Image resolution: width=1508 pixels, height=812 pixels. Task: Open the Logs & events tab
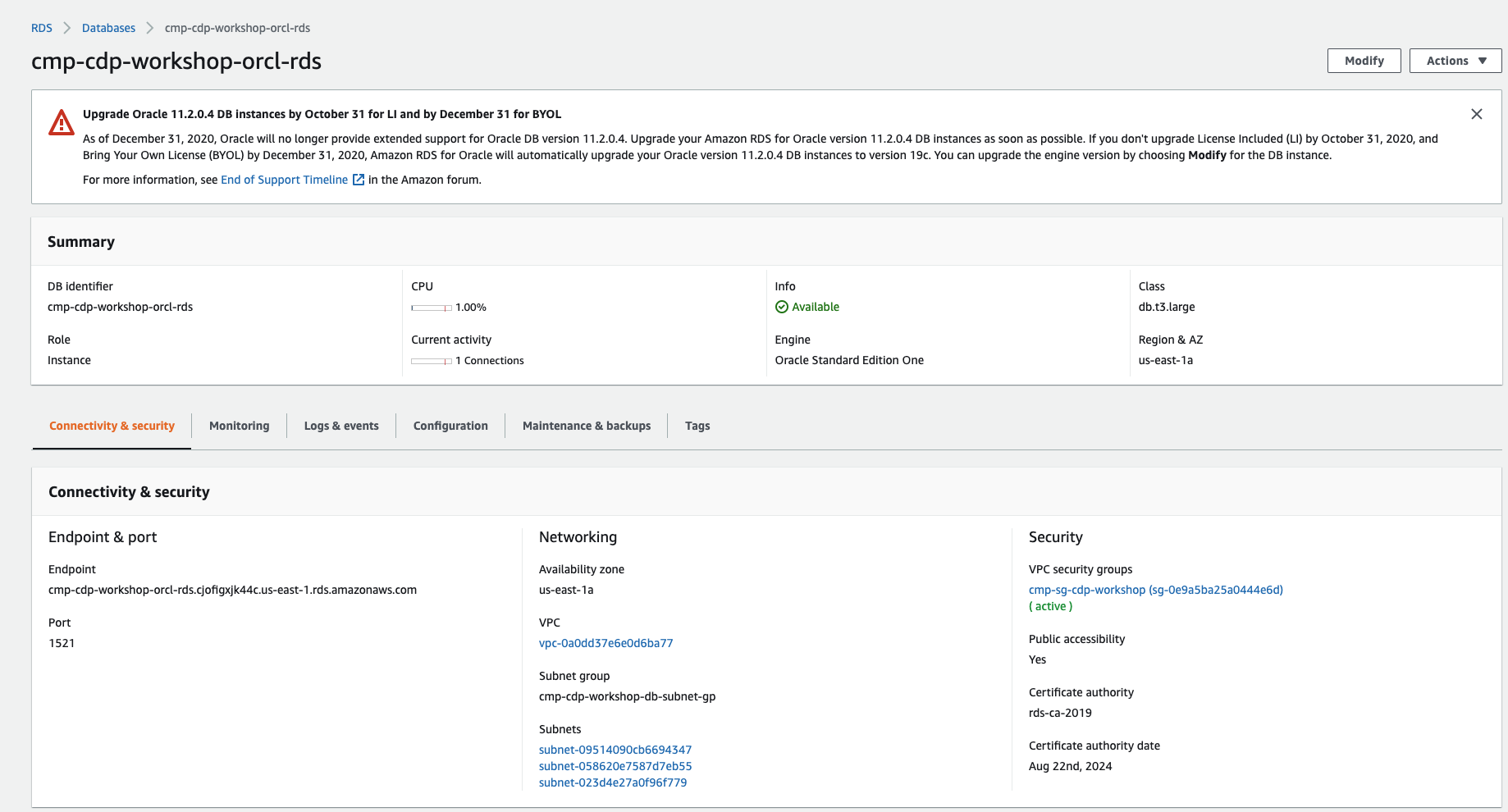point(341,426)
